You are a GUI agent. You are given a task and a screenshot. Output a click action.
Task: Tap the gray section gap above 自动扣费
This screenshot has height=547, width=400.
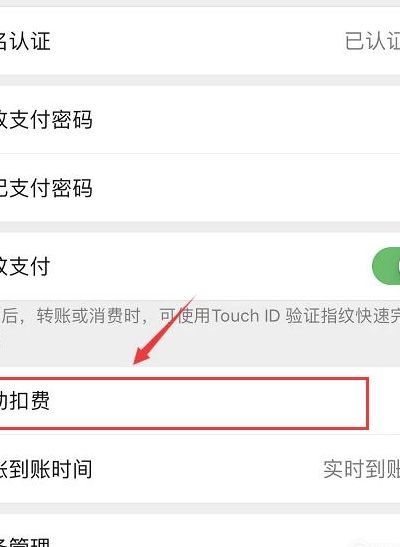(x=200, y=347)
